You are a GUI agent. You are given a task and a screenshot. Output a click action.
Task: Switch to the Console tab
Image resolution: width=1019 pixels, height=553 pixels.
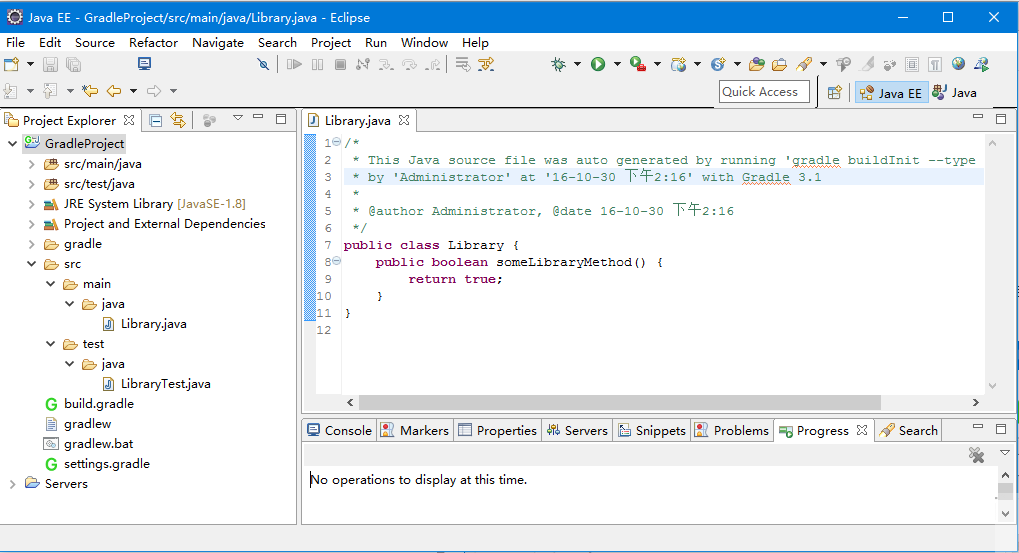(339, 430)
